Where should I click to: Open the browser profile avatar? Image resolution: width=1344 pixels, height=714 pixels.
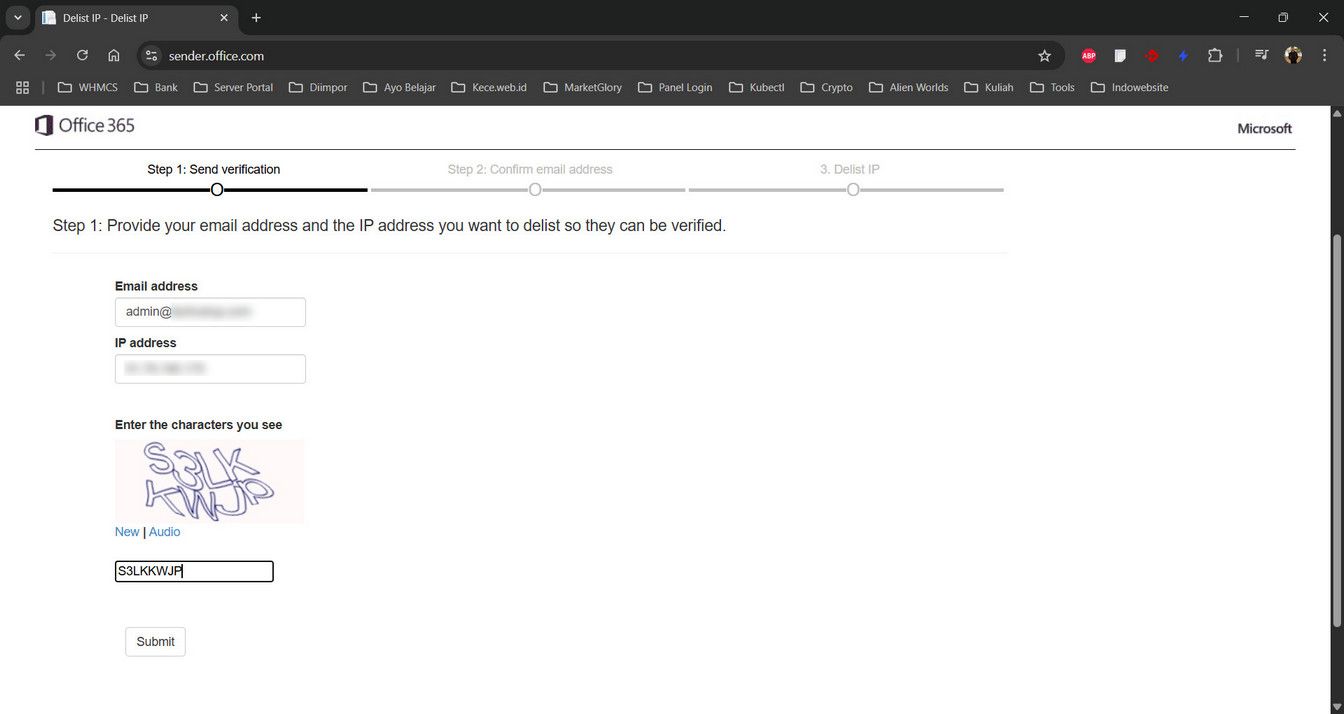pyautogui.click(x=1293, y=56)
